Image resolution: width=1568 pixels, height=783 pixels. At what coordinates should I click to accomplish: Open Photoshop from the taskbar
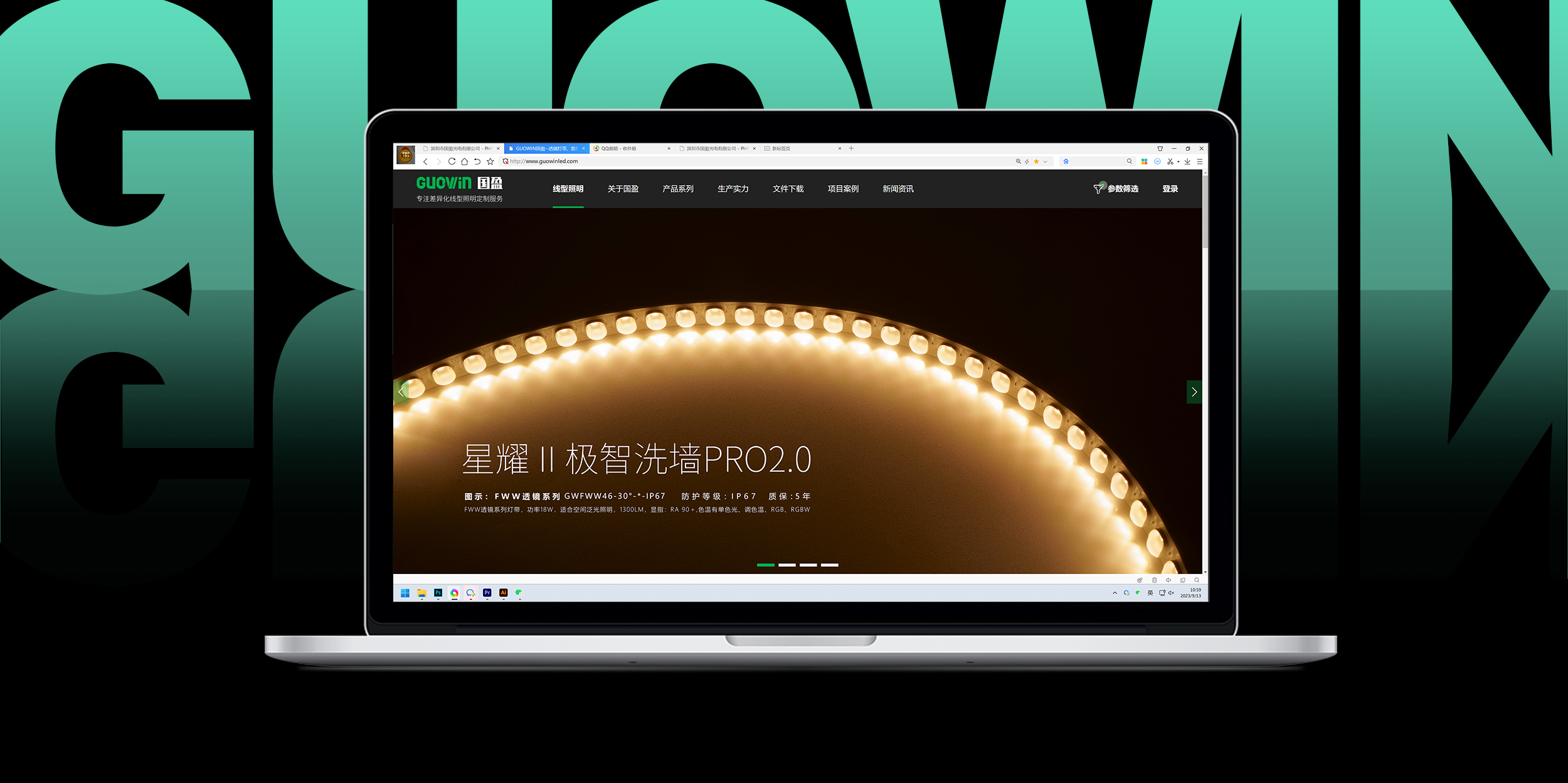[x=438, y=593]
